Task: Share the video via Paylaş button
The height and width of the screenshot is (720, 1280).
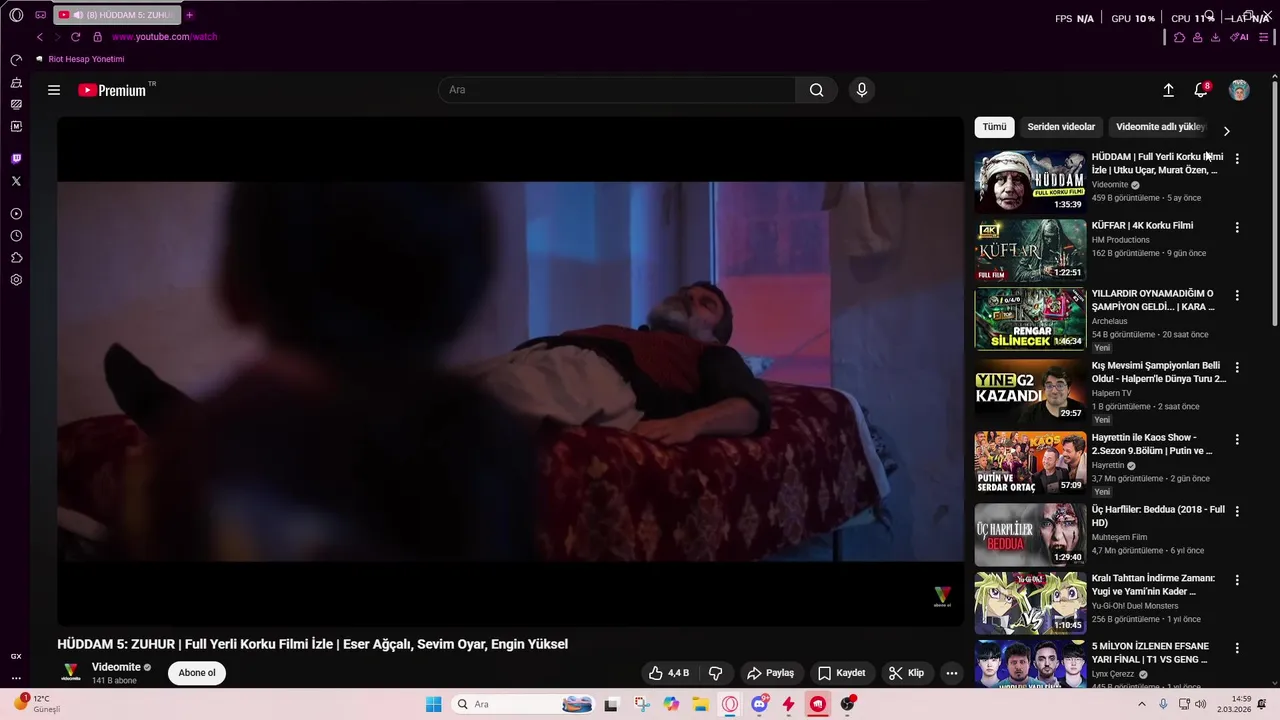Action: point(770,673)
